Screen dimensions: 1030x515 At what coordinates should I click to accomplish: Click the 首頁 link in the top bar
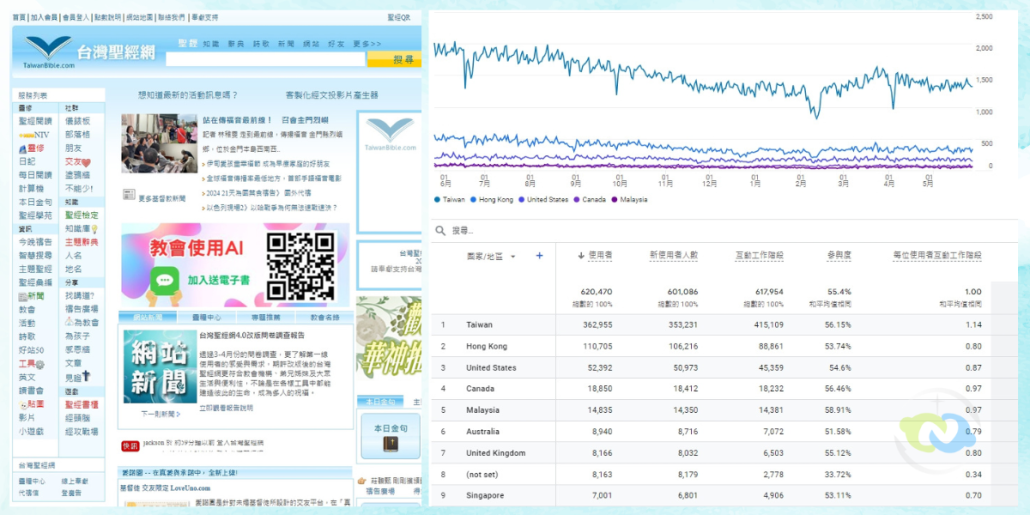pos(19,17)
